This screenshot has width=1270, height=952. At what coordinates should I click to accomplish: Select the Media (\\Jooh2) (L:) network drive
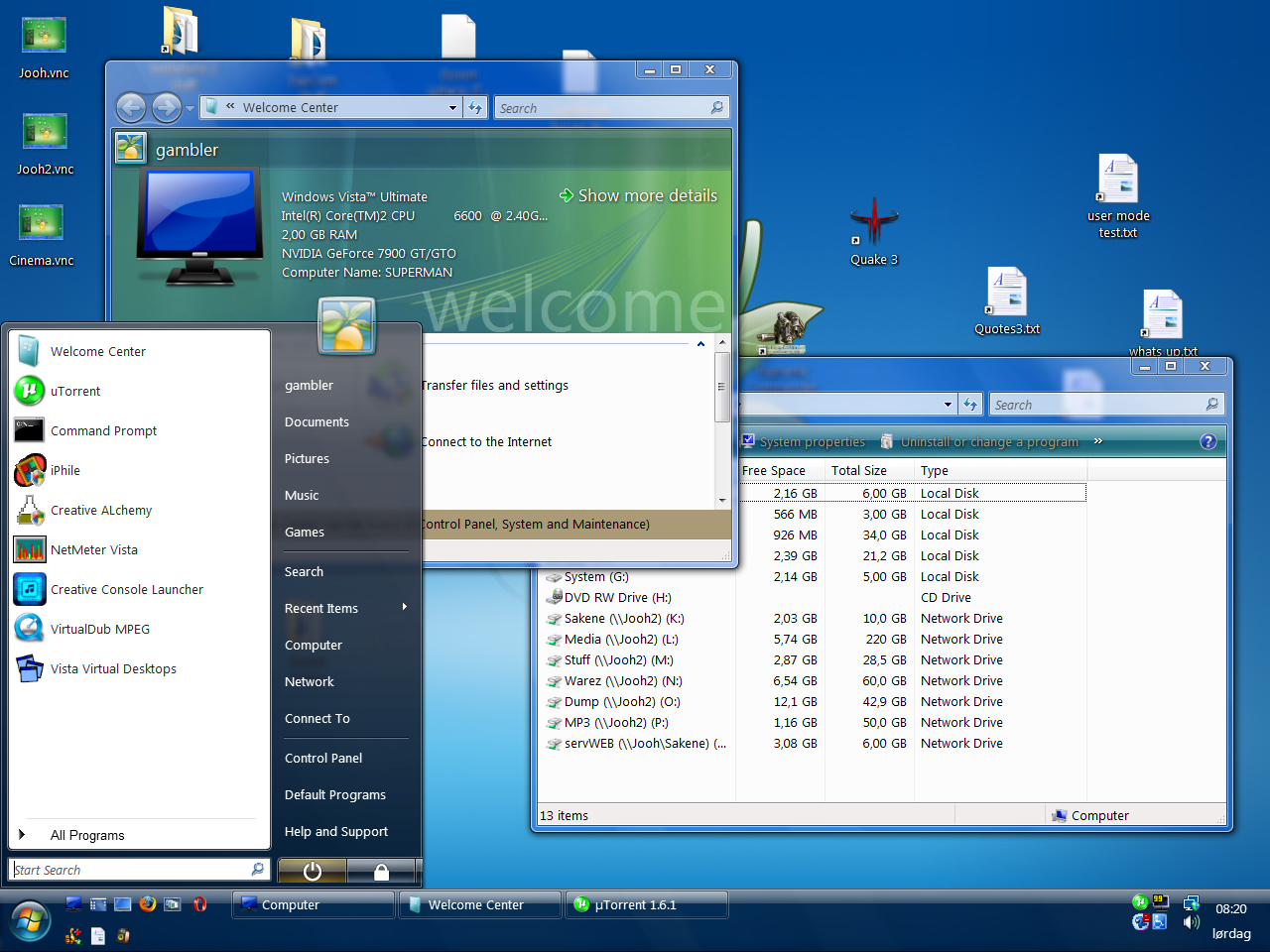(x=613, y=639)
